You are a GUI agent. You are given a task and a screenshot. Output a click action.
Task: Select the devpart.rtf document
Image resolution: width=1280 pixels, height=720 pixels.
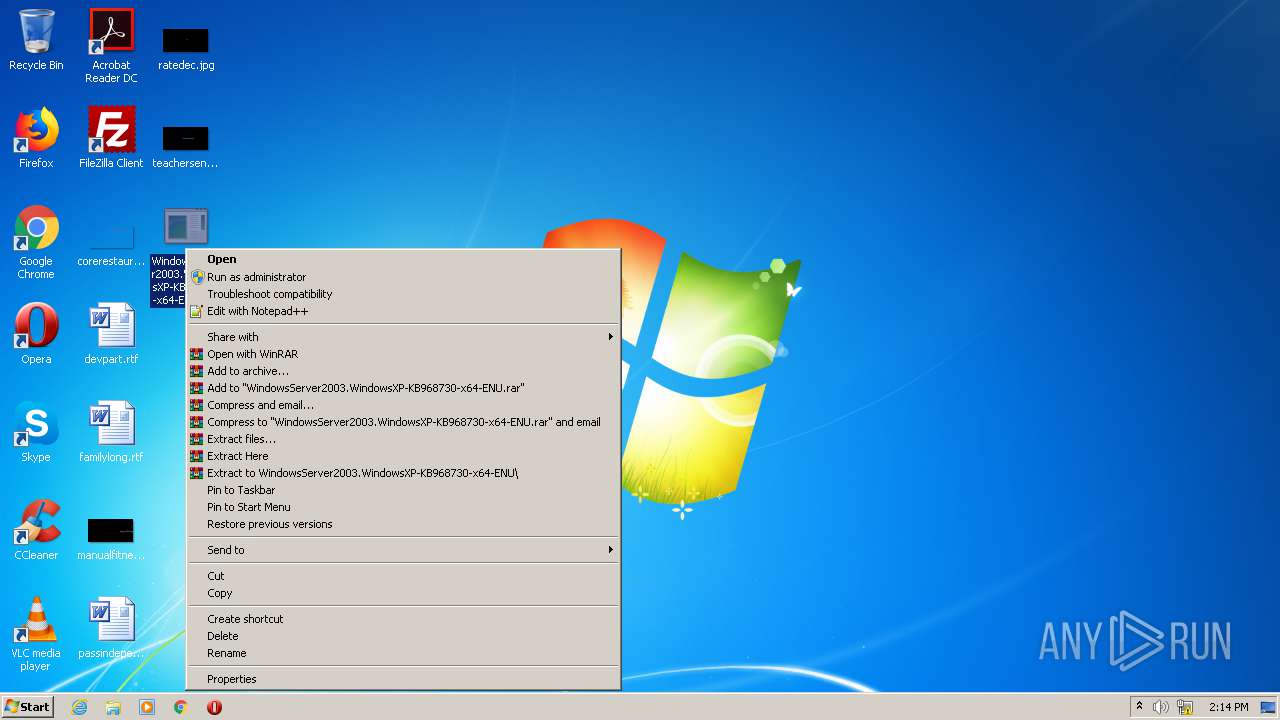click(111, 334)
